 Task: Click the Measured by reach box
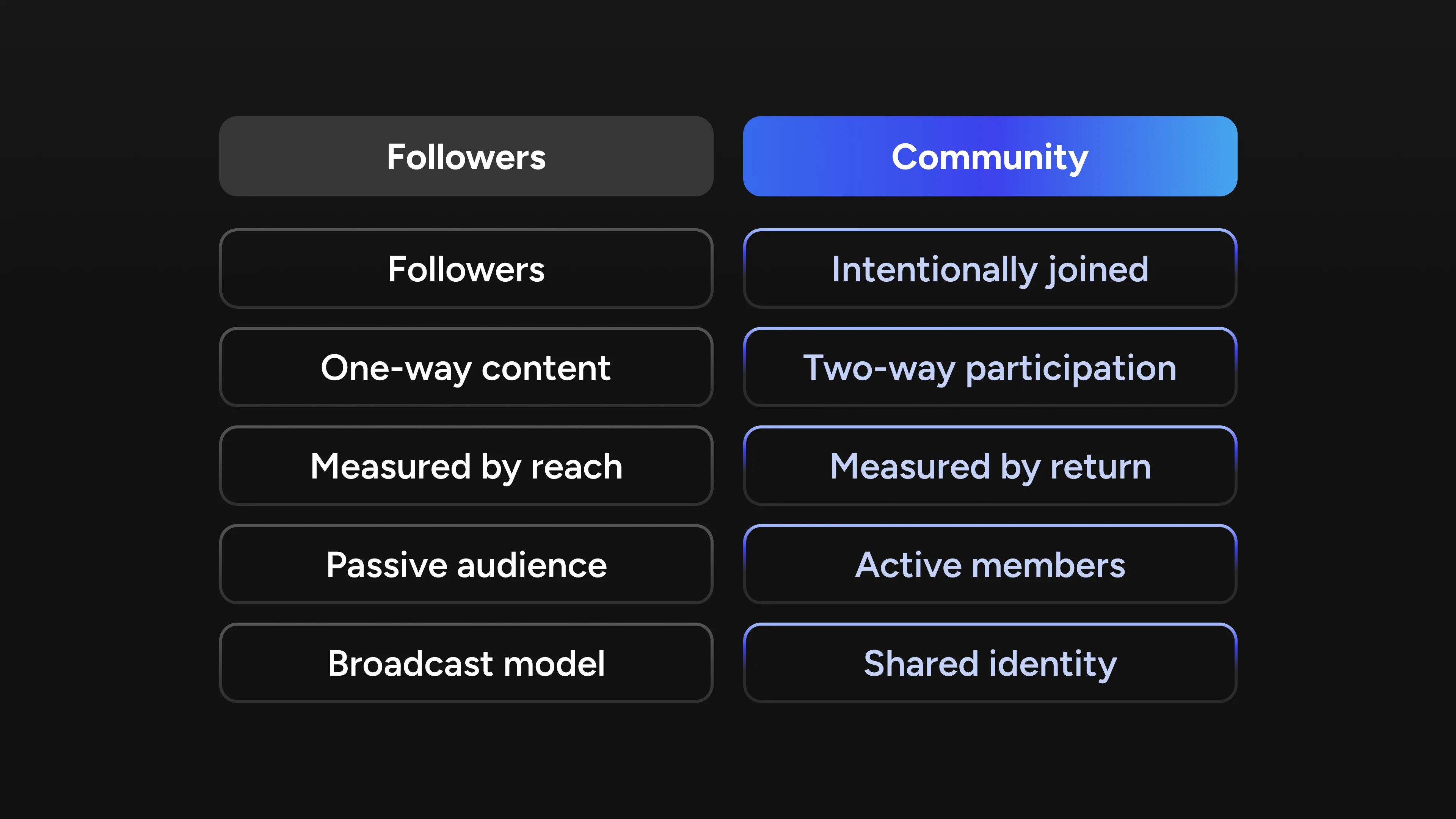(466, 466)
